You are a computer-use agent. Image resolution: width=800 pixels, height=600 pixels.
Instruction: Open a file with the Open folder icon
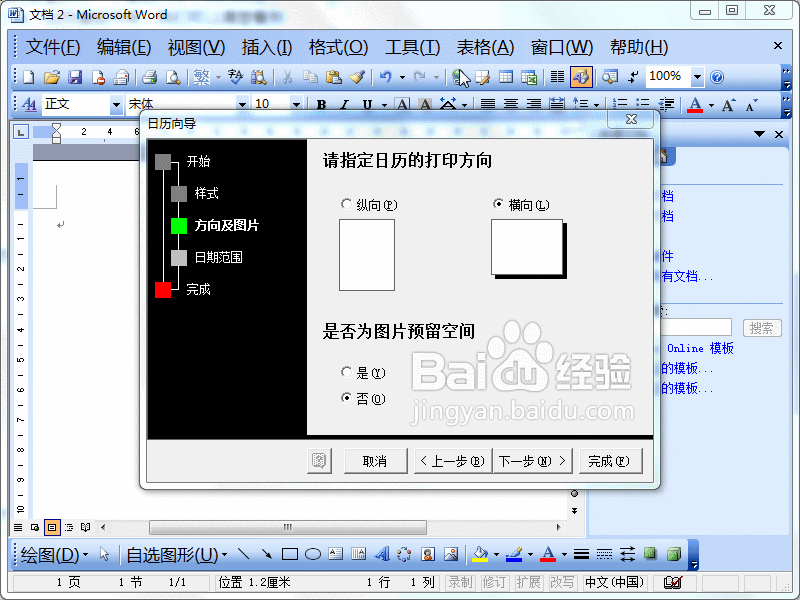(52, 77)
